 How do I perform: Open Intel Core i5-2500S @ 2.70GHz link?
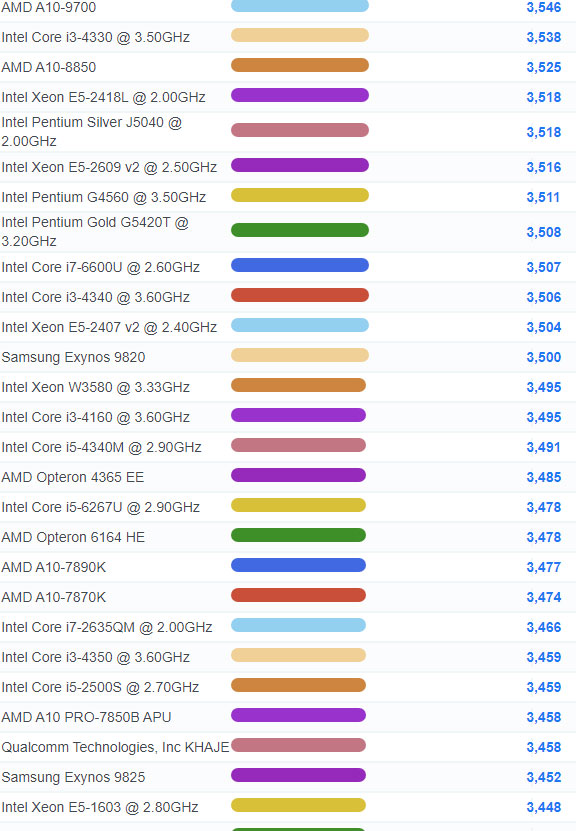(x=100, y=687)
